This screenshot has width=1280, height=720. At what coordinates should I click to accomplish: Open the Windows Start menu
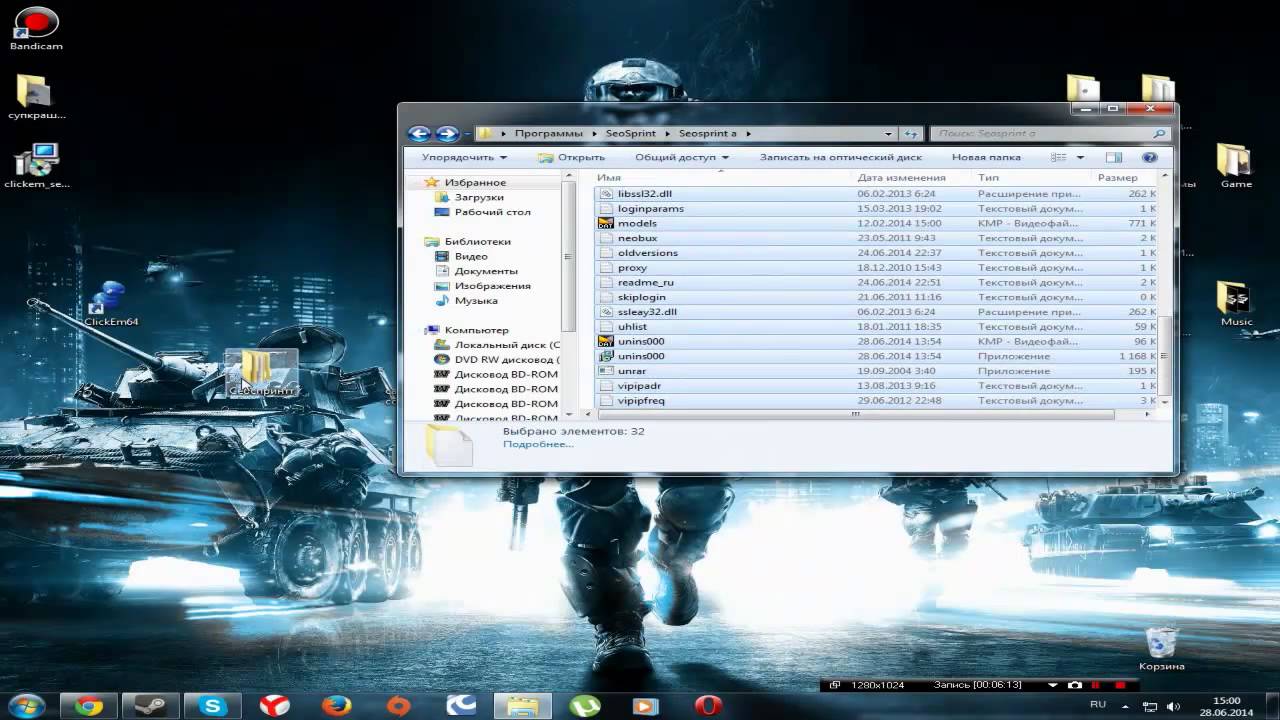[26, 705]
